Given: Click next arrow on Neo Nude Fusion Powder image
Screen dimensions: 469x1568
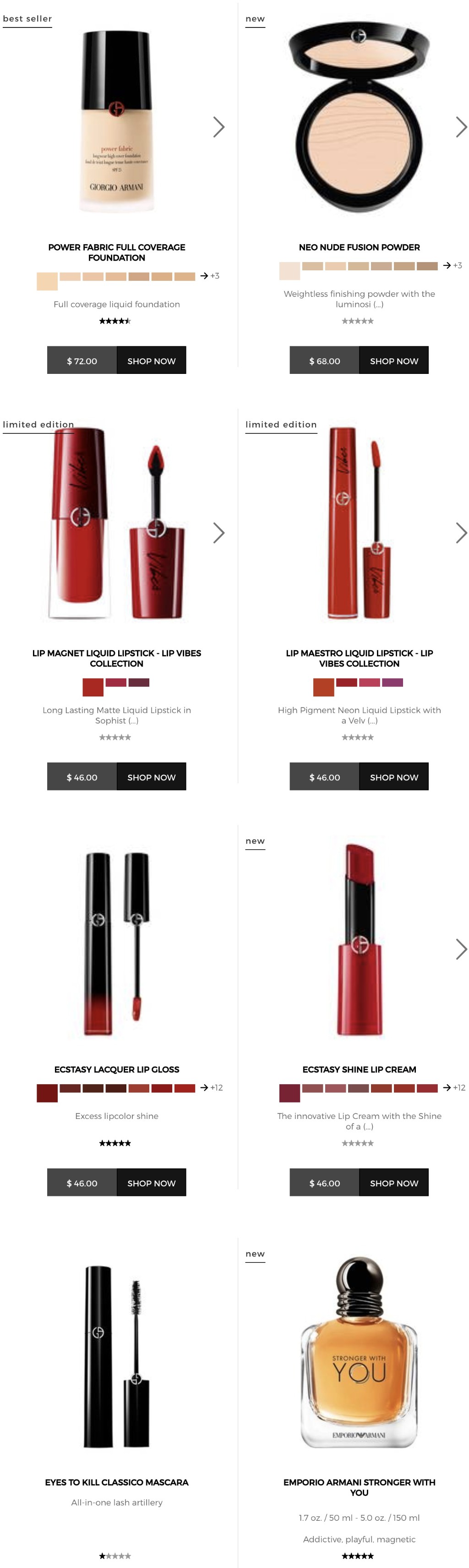Looking at the screenshot, I should 461,126.
